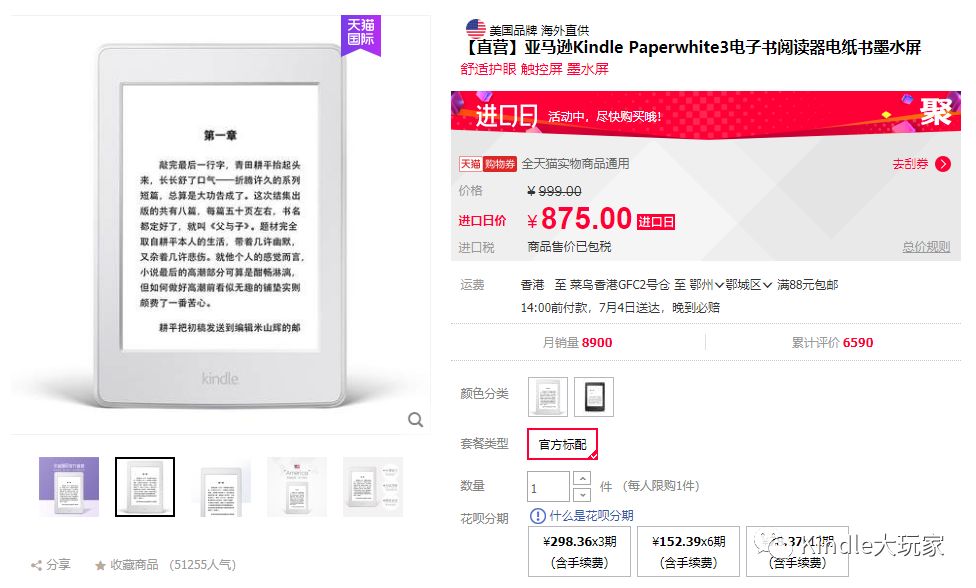Expand the 鄂城区 district dropdown
976x588 pixels.
pos(749,285)
